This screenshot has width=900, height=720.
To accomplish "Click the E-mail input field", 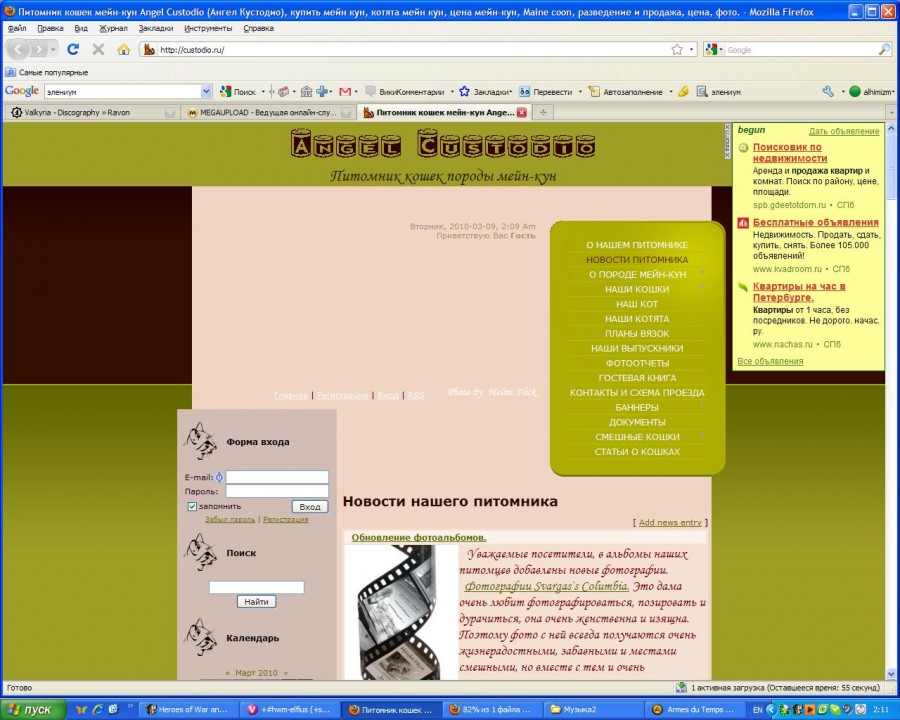I will [277, 477].
